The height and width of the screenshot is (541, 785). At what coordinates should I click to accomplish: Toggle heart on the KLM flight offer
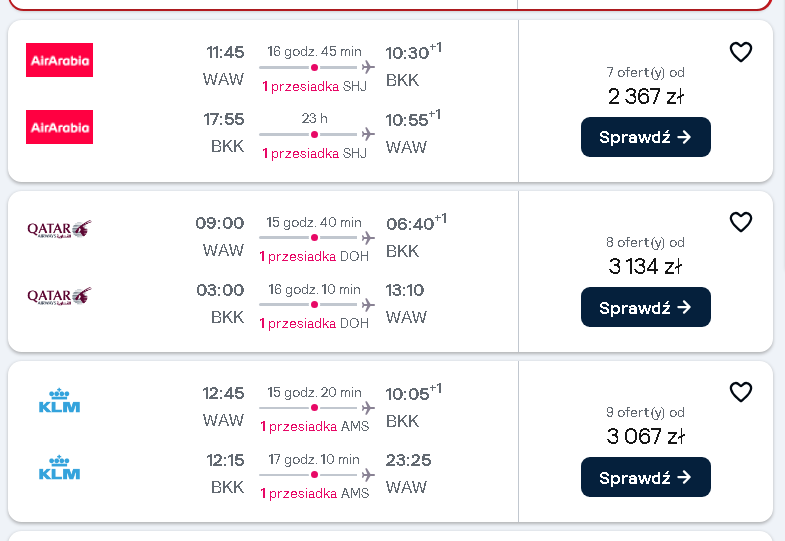pyautogui.click(x=740, y=392)
